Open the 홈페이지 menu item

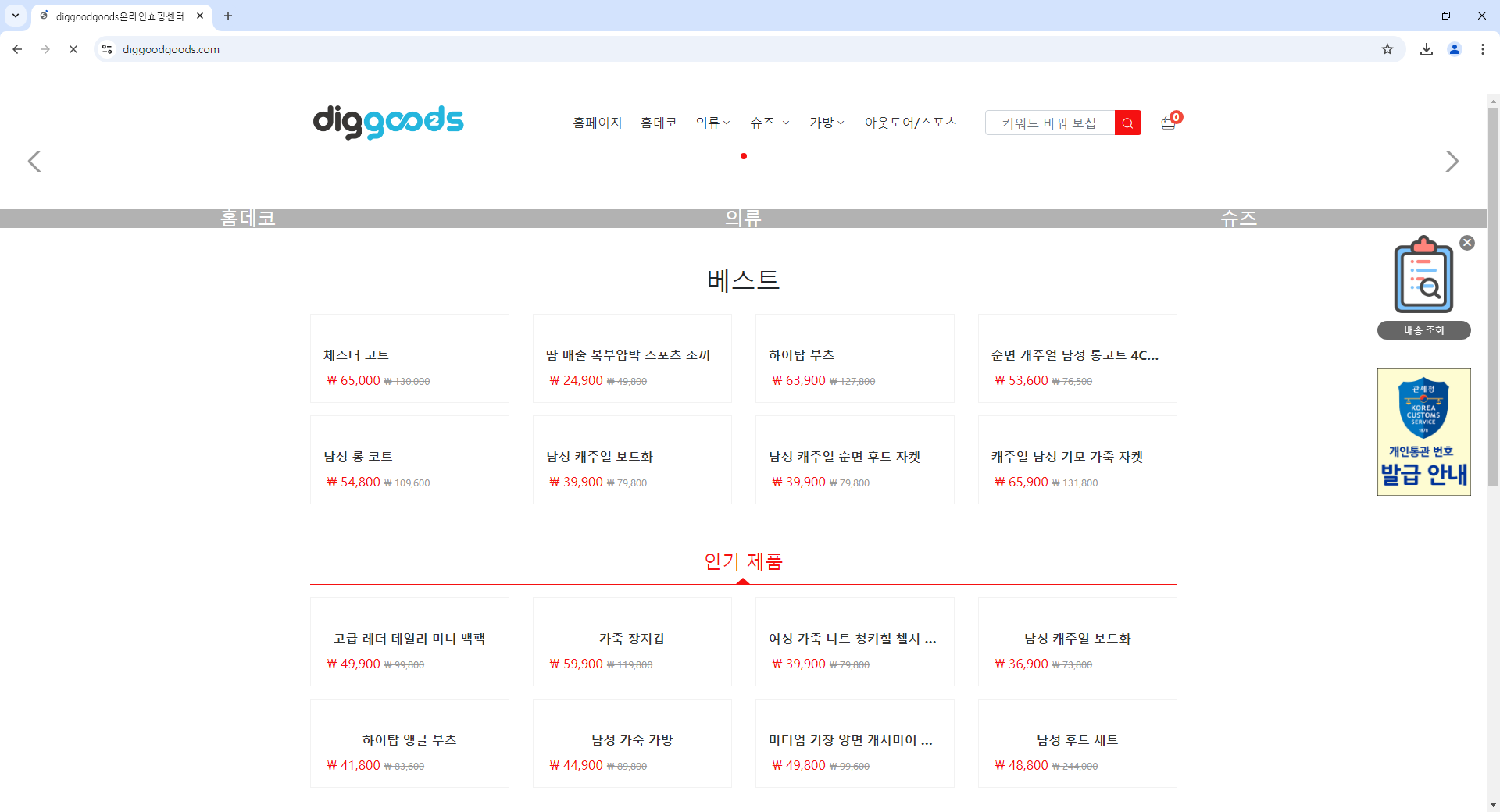[598, 123]
